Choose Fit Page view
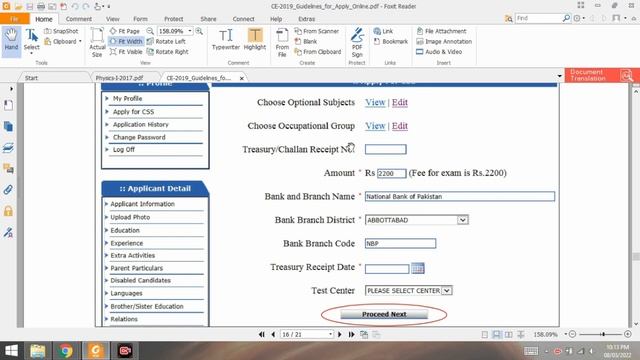 [125, 31]
